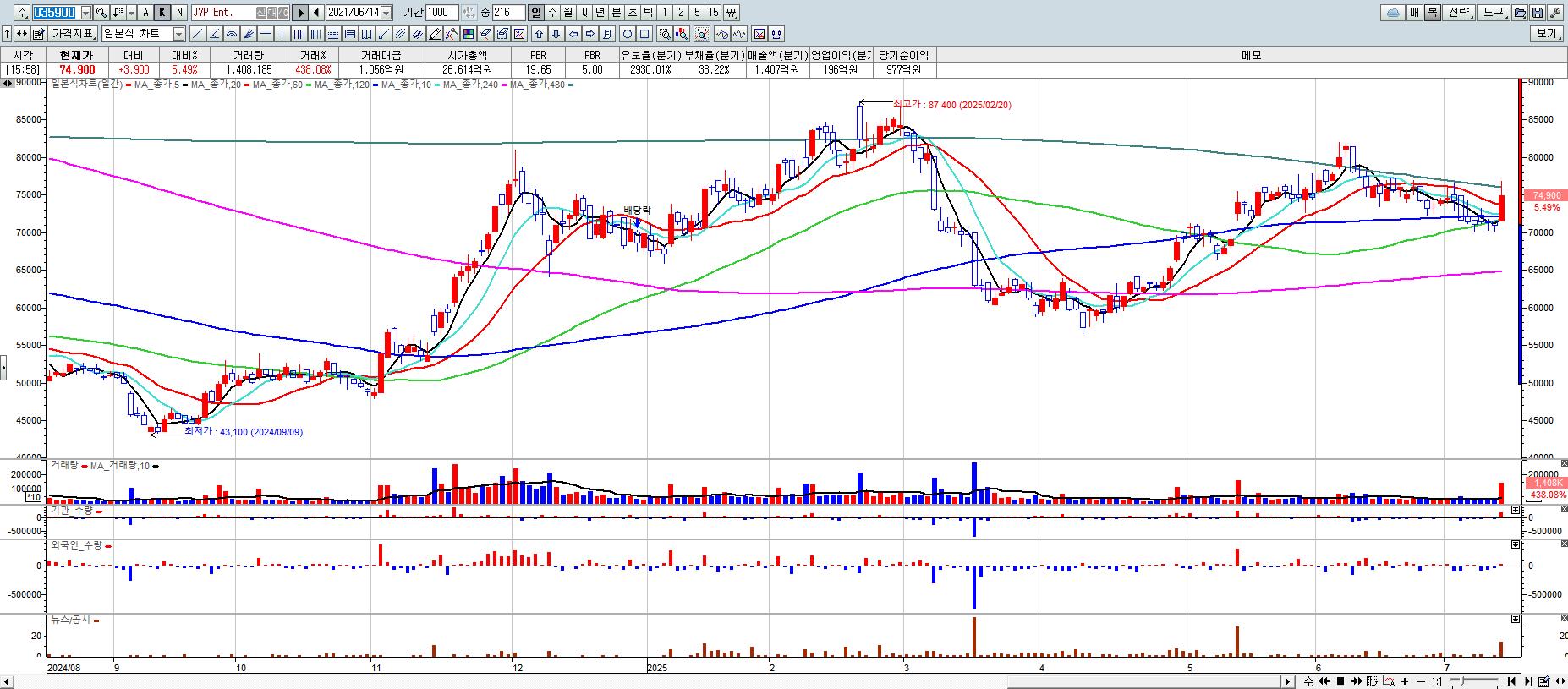Viewport: 1568px width, 689px height.
Task: Select the right arrow marker tool
Action: pyautogui.click(x=590, y=34)
